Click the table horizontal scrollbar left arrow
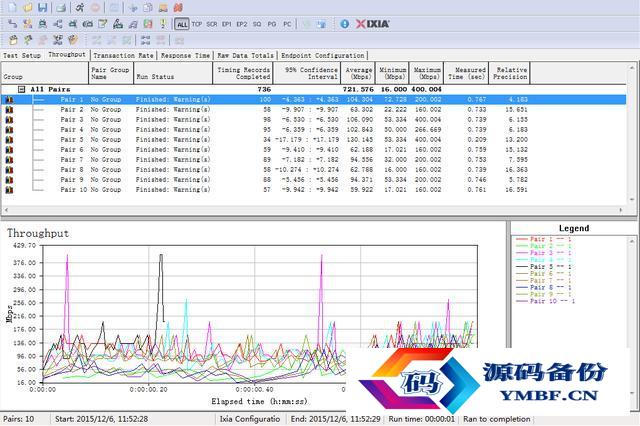Viewport: 640px width, 426px height. (x=6, y=210)
